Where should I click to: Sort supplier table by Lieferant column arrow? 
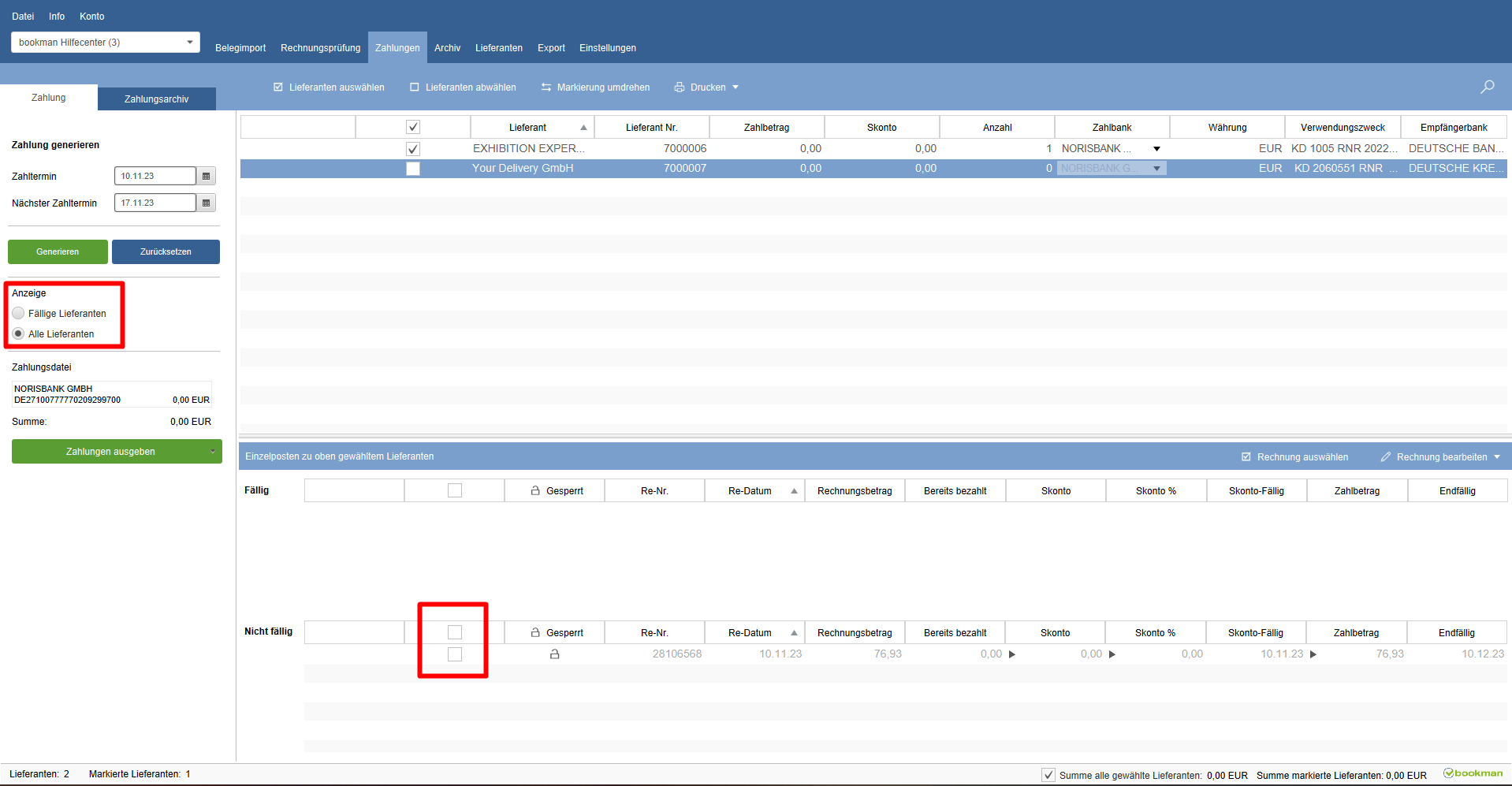583,128
